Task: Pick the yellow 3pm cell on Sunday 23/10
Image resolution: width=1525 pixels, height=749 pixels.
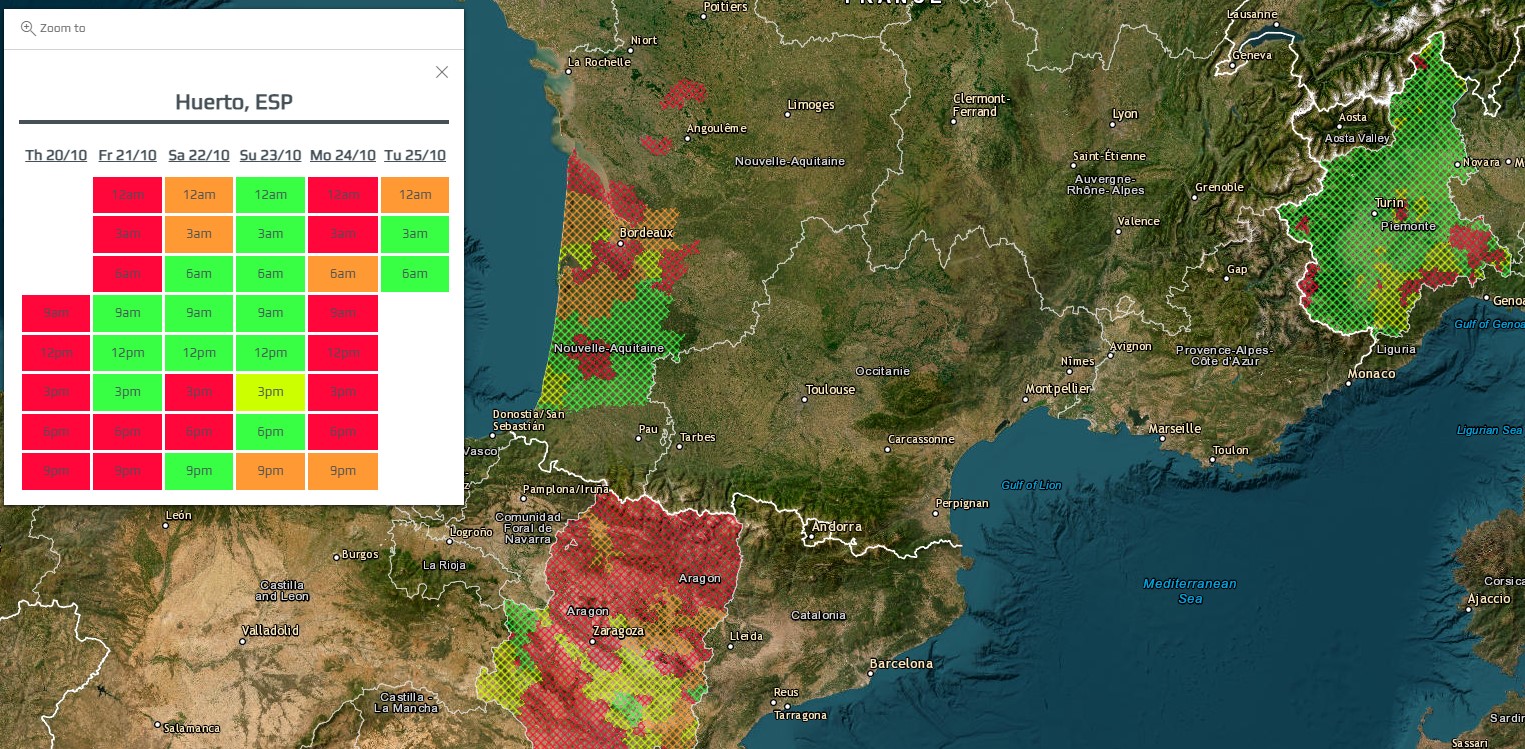Action: tap(270, 392)
